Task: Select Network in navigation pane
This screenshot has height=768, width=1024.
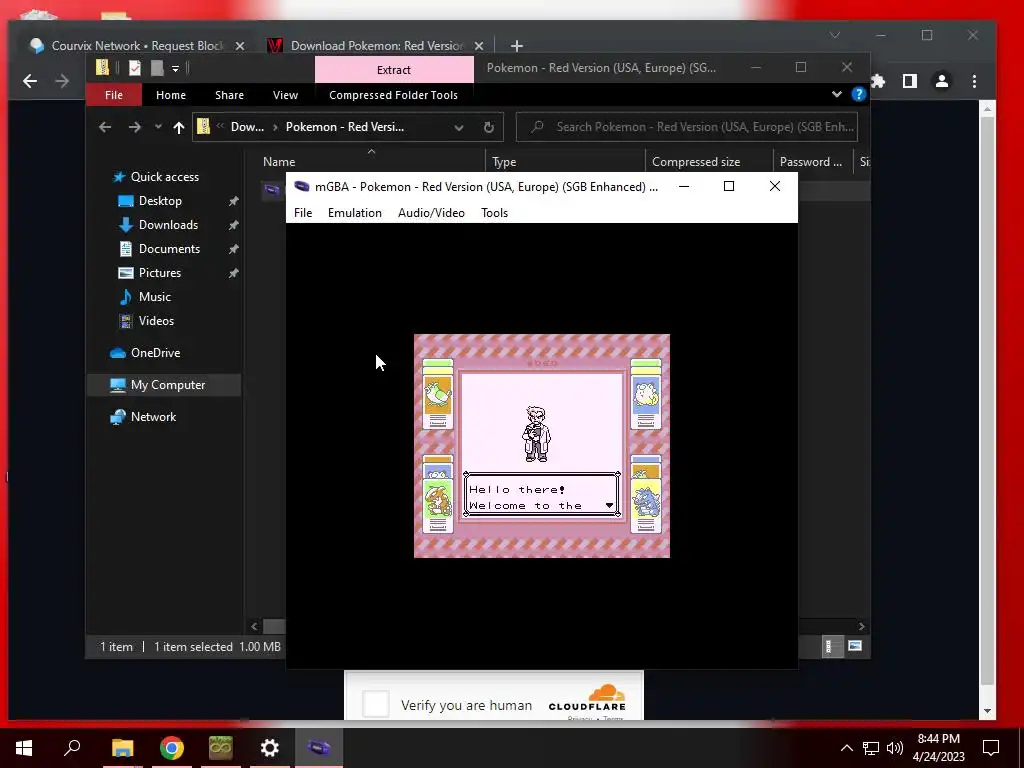Action: coord(153,417)
